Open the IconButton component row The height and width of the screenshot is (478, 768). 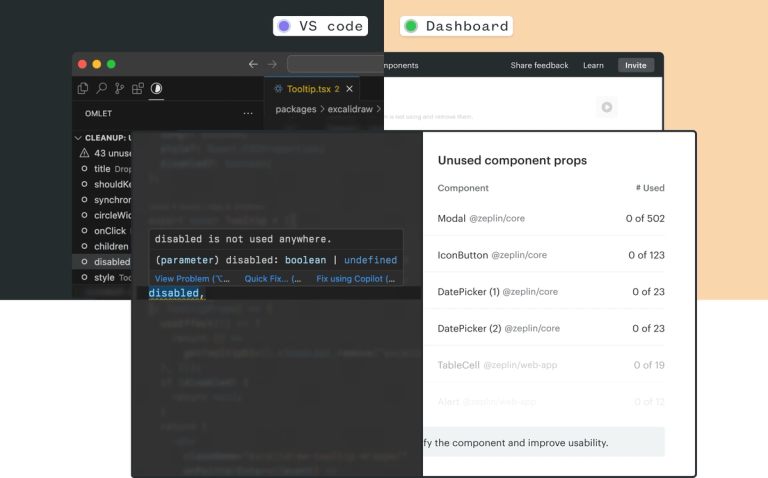(x=551, y=255)
